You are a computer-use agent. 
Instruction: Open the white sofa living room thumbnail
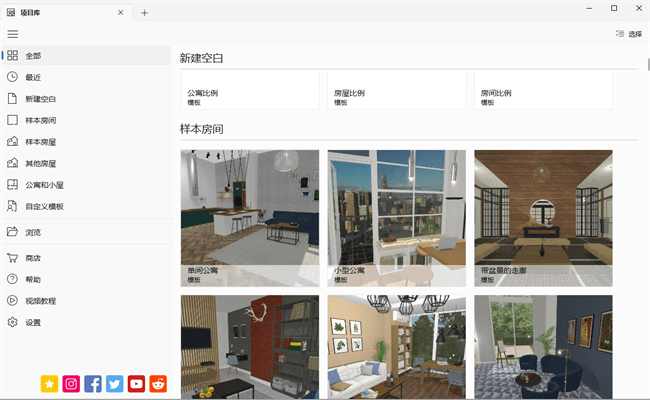coord(397,347)
